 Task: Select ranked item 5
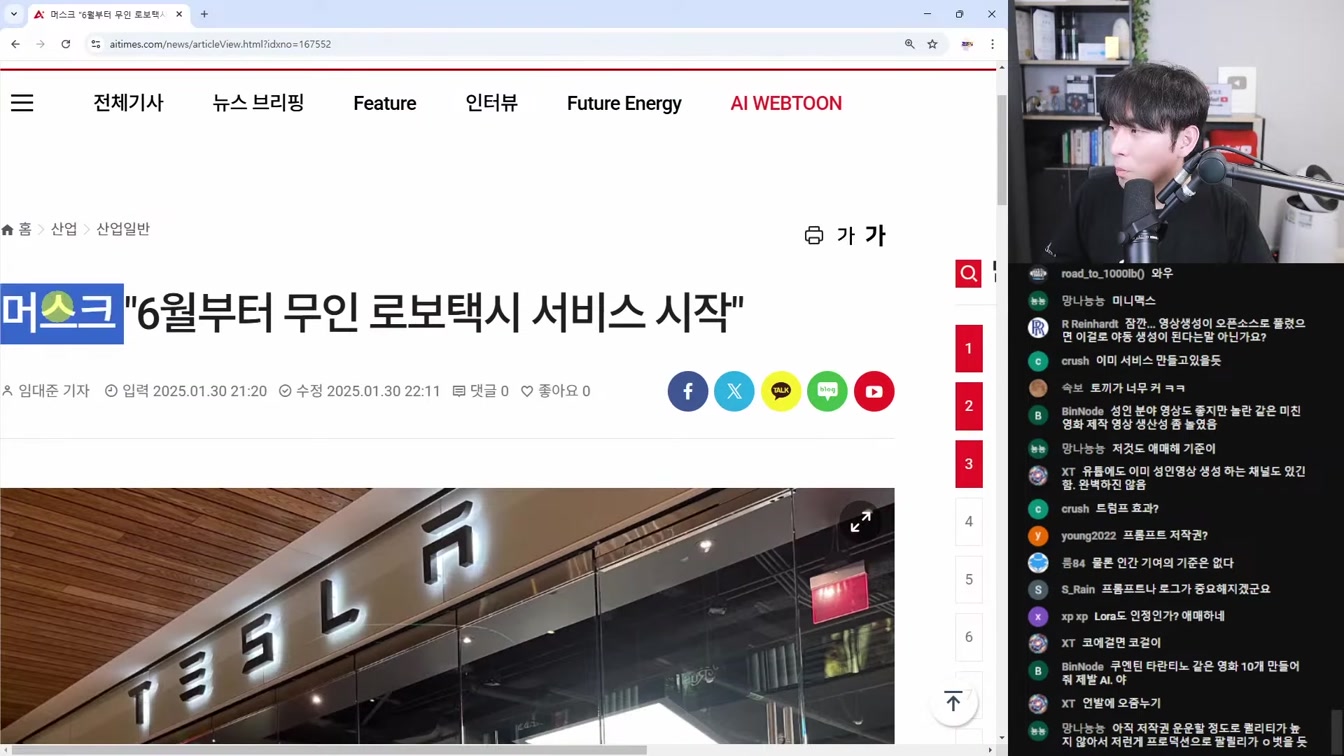click(x=968, y=579)
